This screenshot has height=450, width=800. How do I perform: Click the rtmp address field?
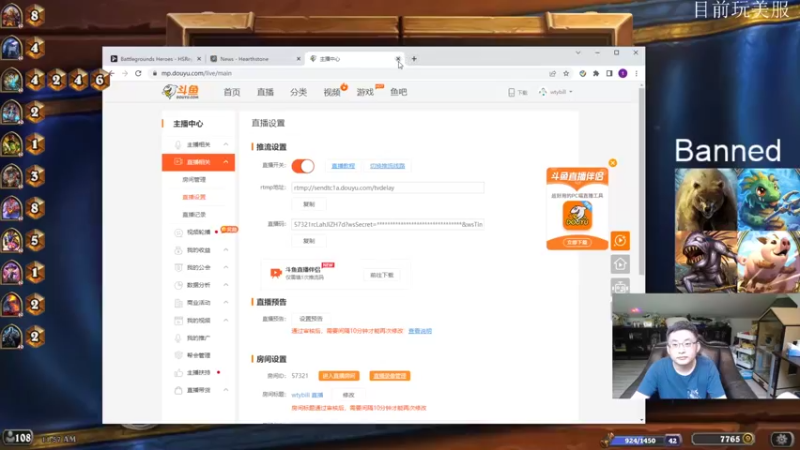pos(388,188)
